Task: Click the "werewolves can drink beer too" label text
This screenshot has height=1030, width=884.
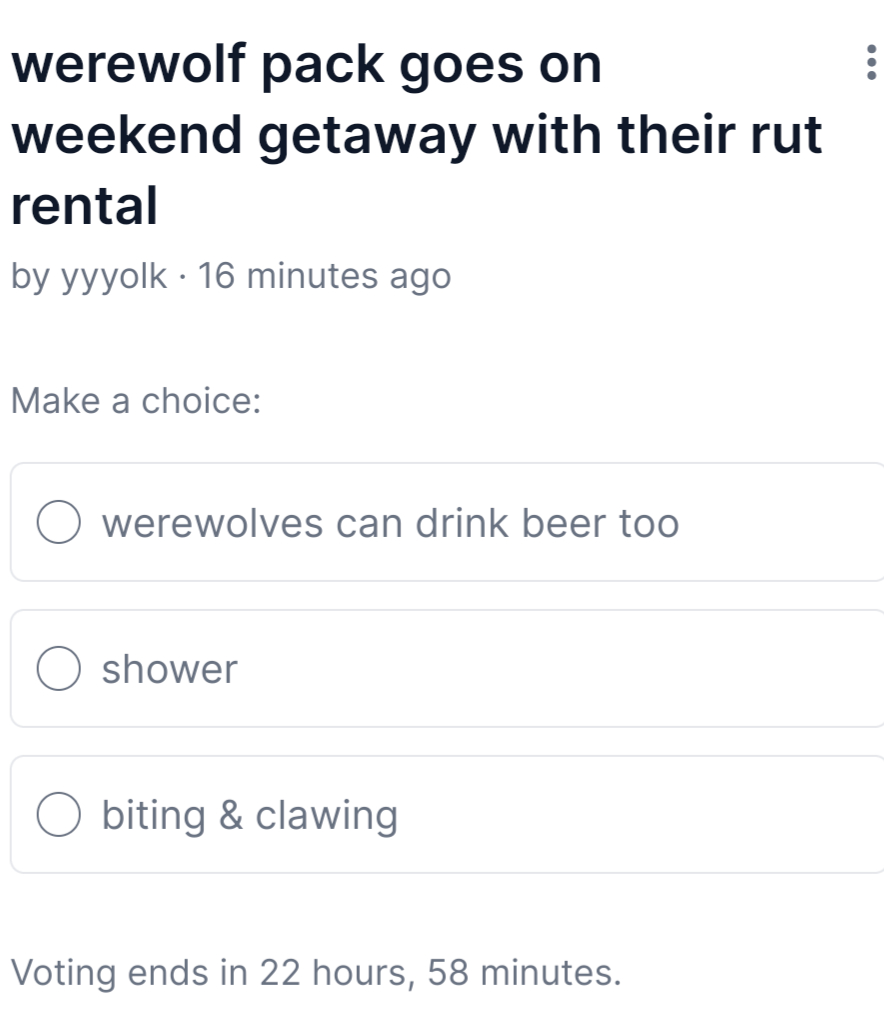Action: click(x=390, y=523)
